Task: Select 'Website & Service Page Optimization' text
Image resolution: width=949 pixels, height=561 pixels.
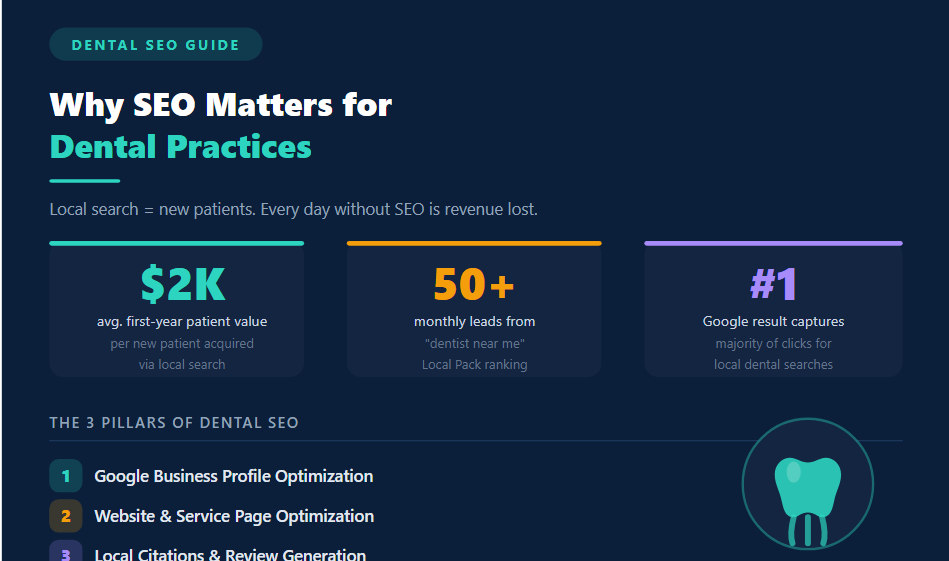Action: coord(234,516)
